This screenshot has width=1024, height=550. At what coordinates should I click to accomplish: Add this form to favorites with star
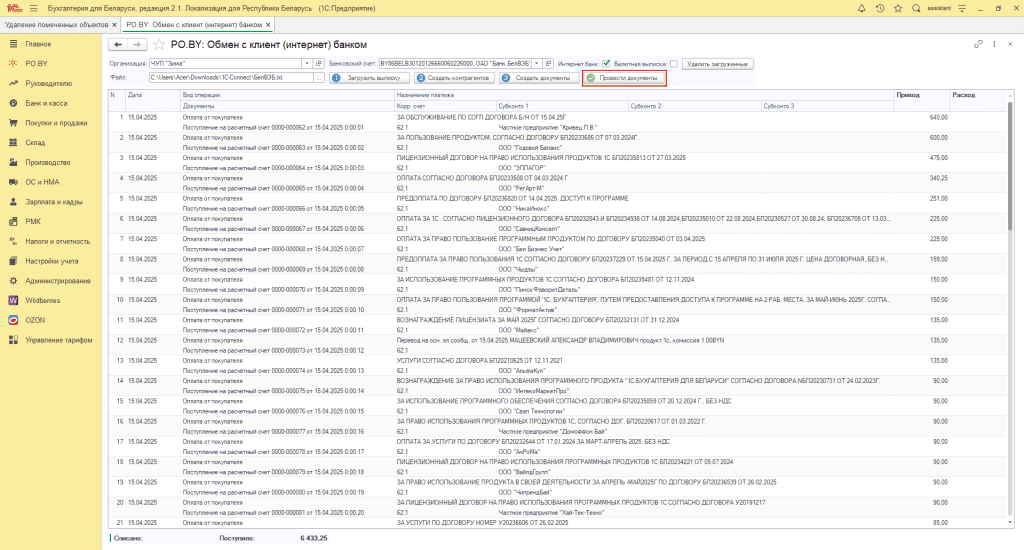[158, 45]
